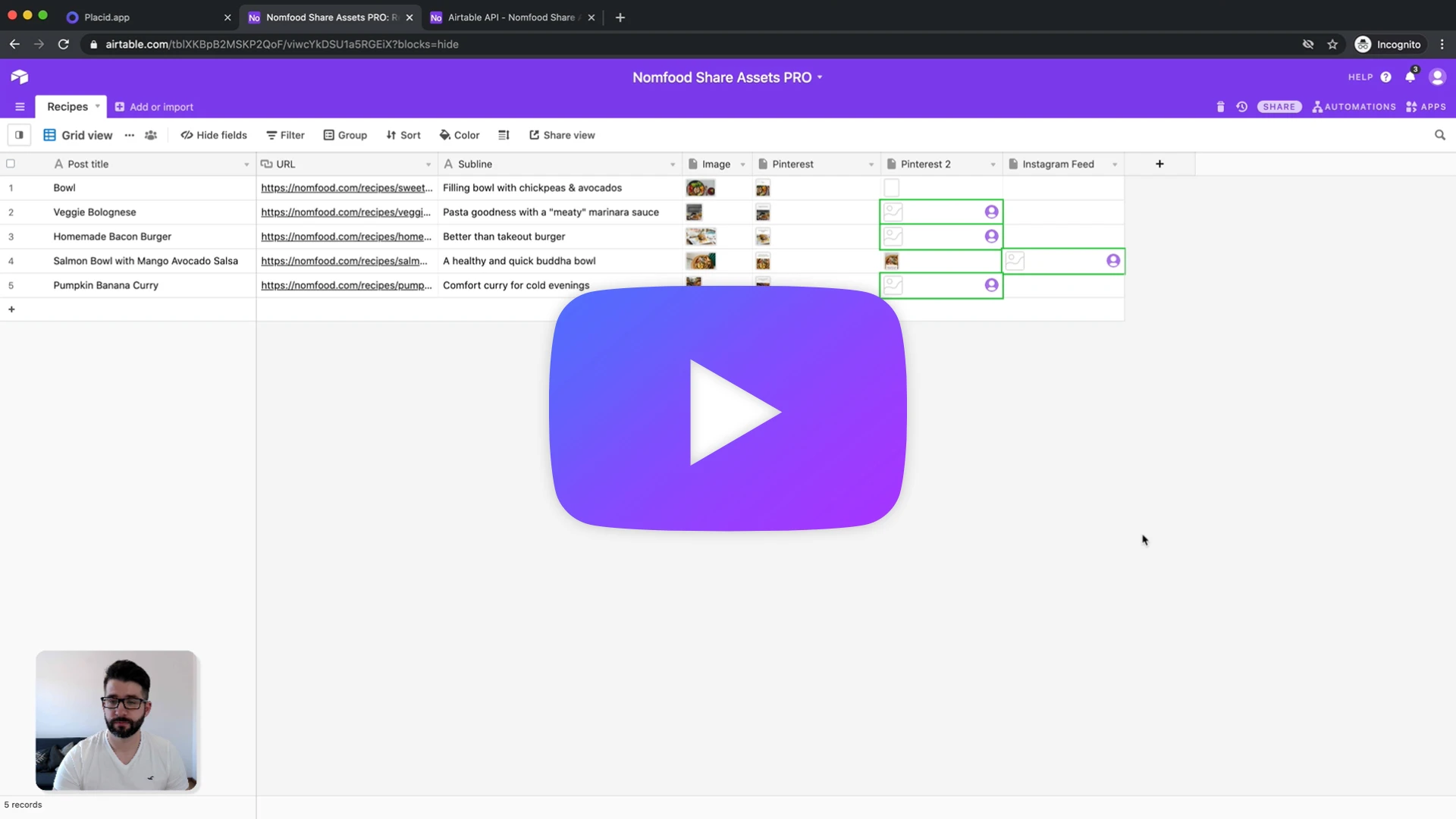
Task: Expand the Pinterest 2 column menu
Action: pos(993,165)
